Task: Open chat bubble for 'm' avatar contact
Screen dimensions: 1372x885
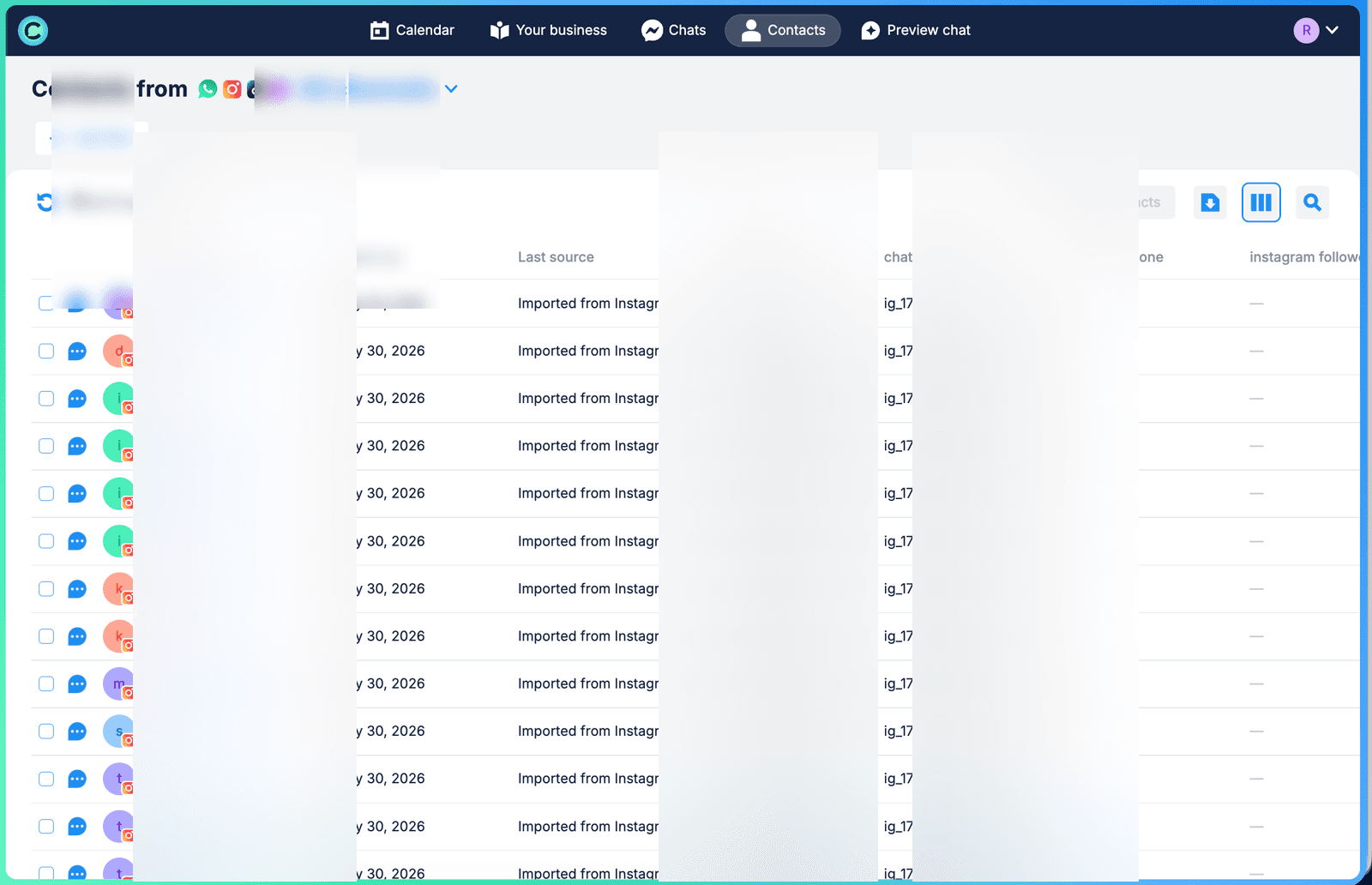Action: pyautogui.click(x=77, y=684)
